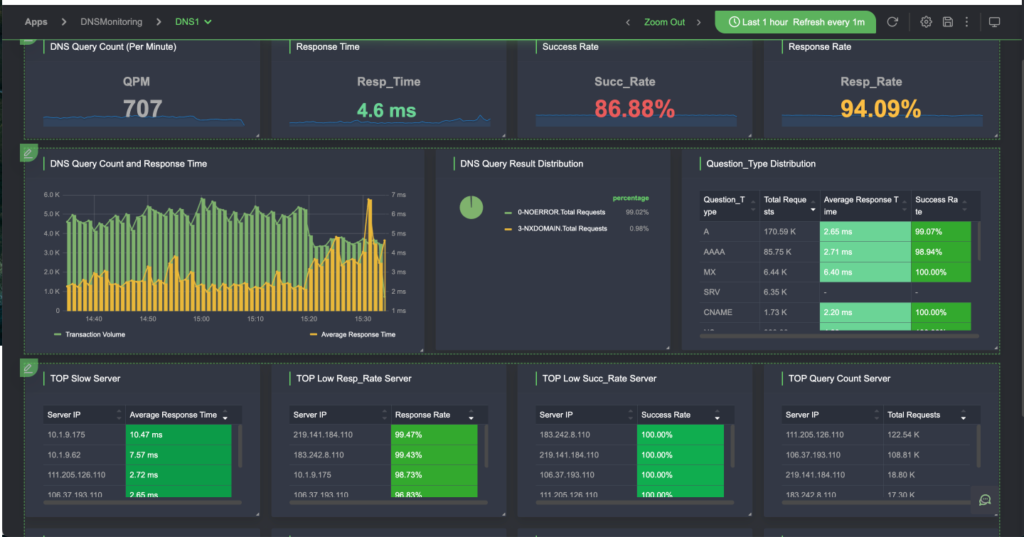Click the Zoom Out button
This screenshot has height=537, width=1024.
tap(664, 22)
